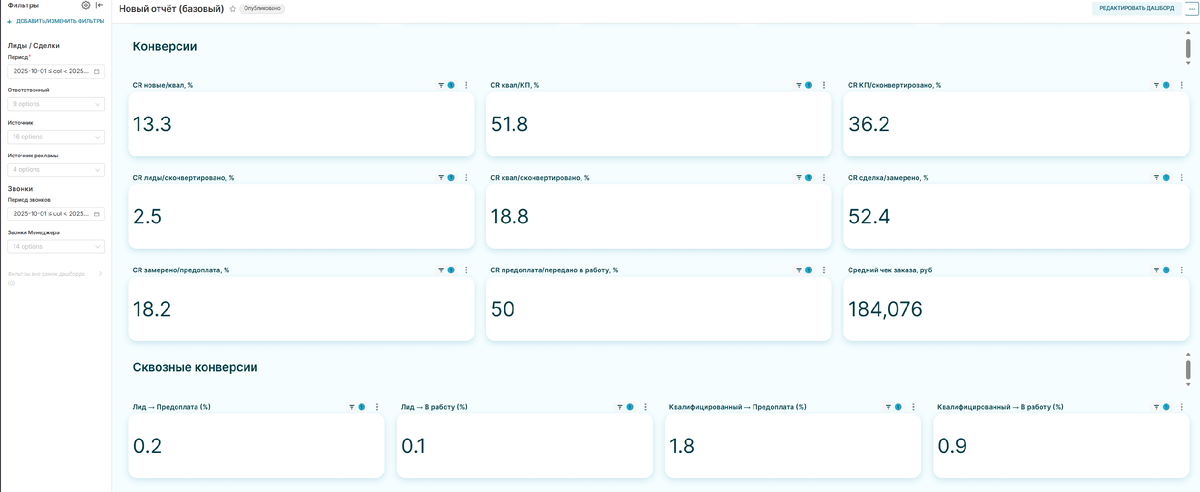
Task: Open three-dots menu of Квалифицированный → Предоплата chart
Action: pos(913,407)
